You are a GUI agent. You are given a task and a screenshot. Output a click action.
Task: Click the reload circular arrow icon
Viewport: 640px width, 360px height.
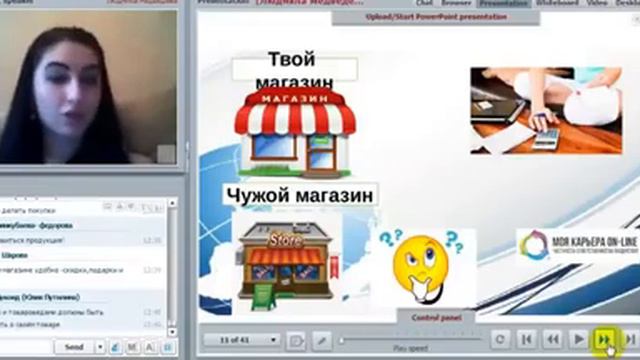(x=500, y=339)
